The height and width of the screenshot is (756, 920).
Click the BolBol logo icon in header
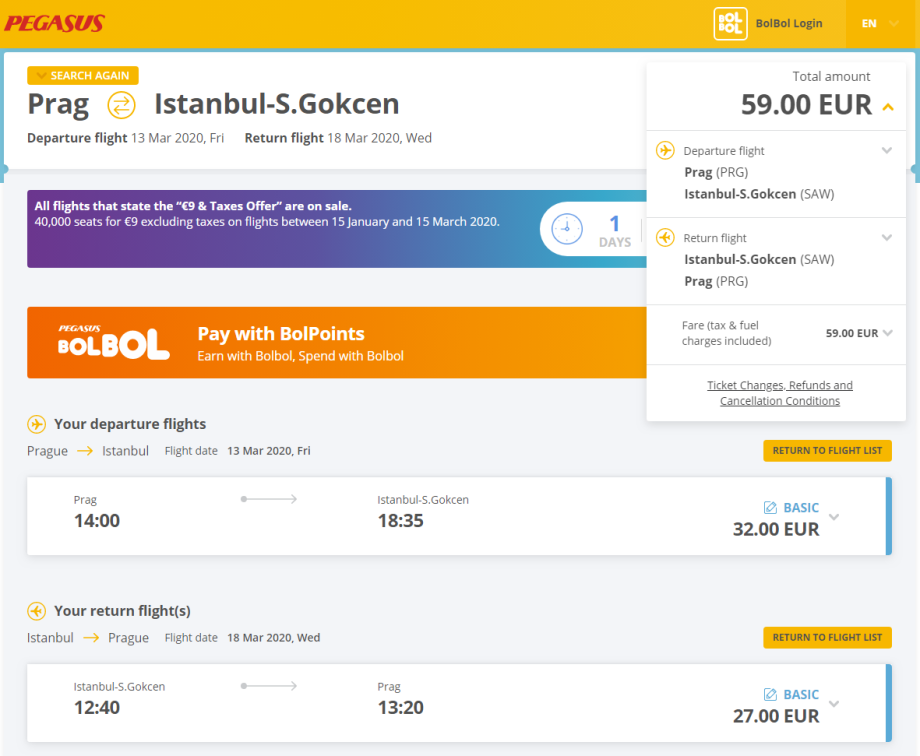click(730, 24)
